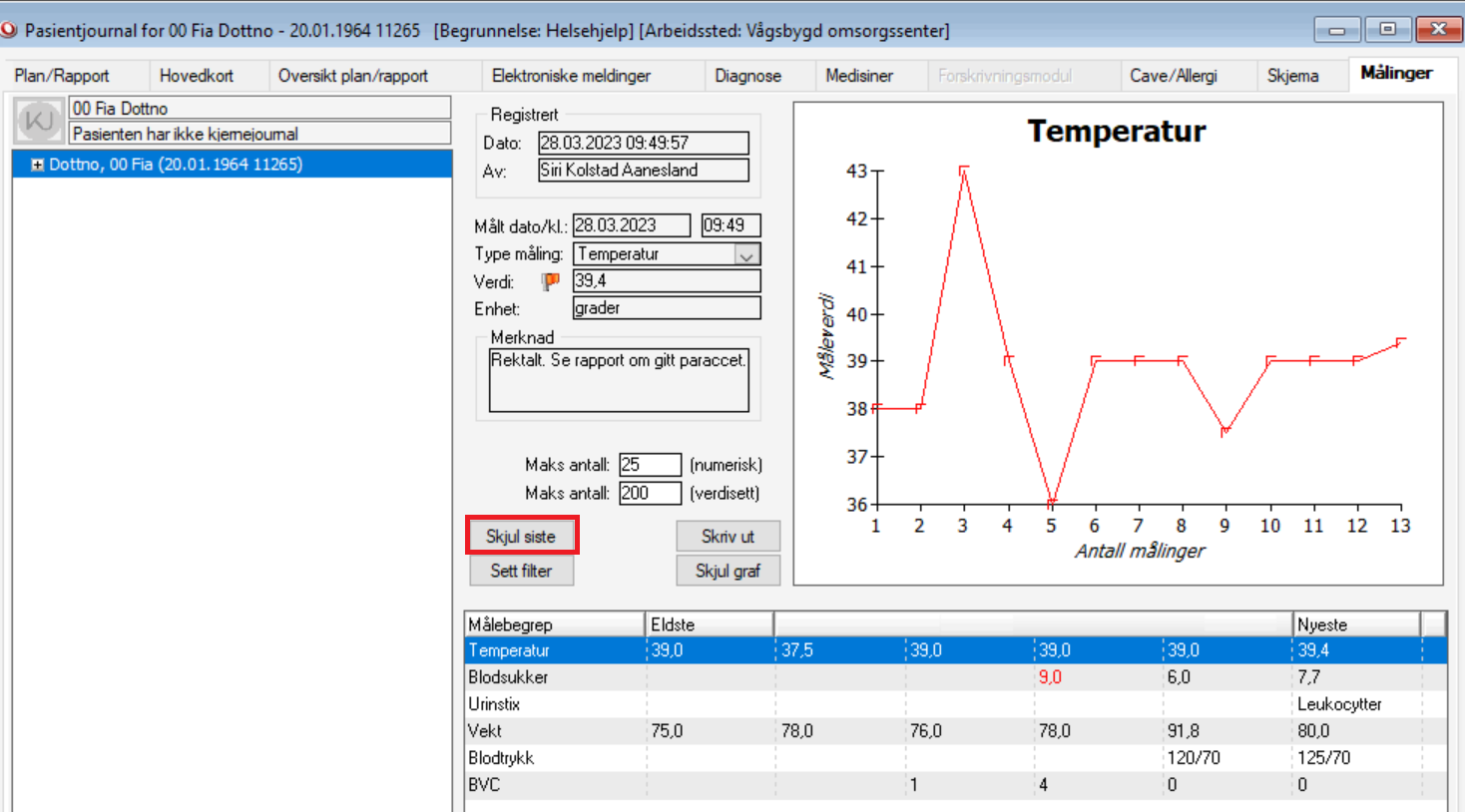Click Temperatur value 37,5

(x=797, y=650)
